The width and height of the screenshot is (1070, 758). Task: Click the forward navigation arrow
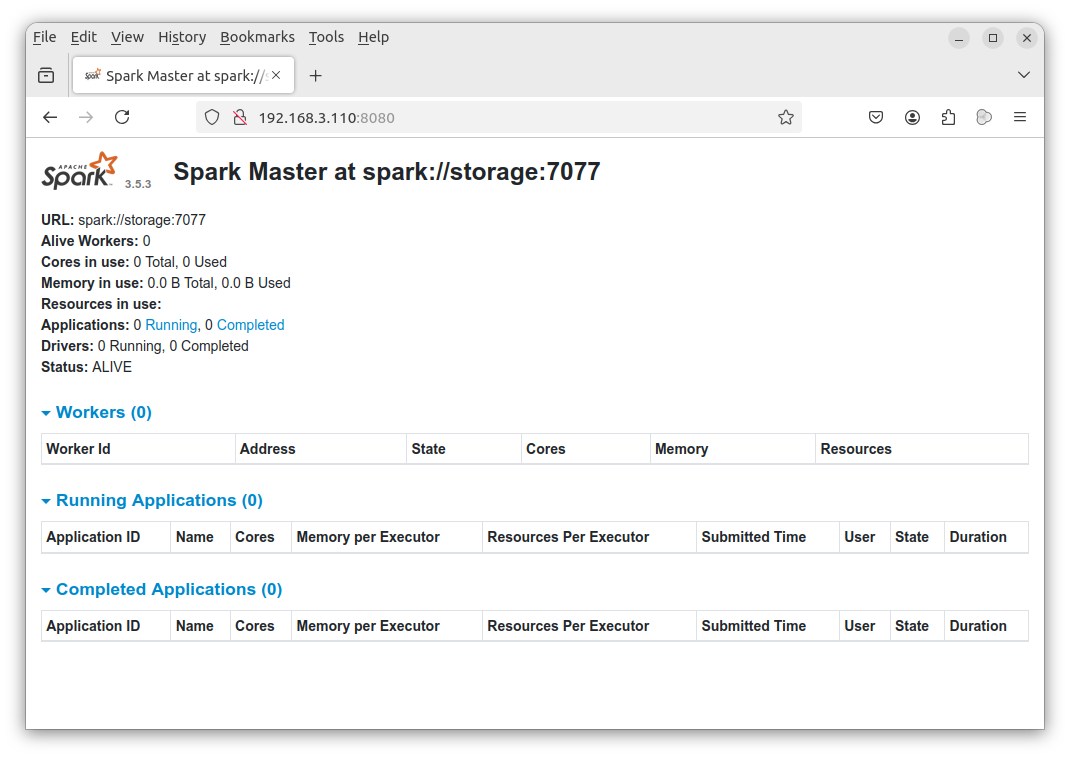(86, 117)
